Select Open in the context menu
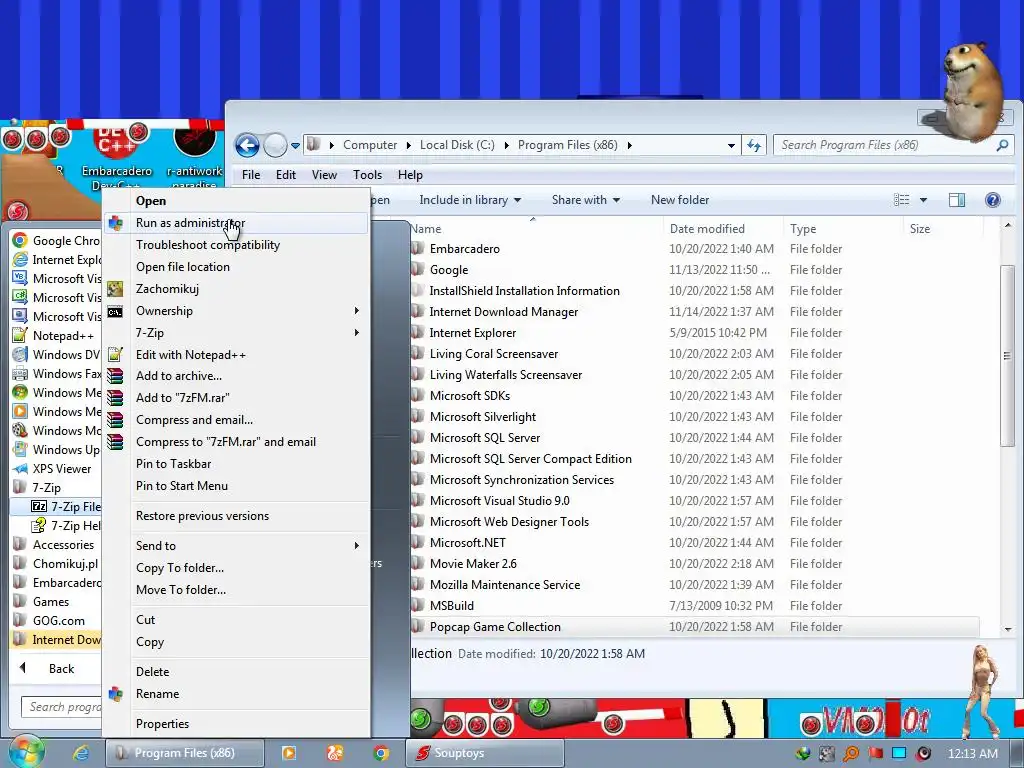The height and width of the screenshot is (768, 1024). (151, 201)
